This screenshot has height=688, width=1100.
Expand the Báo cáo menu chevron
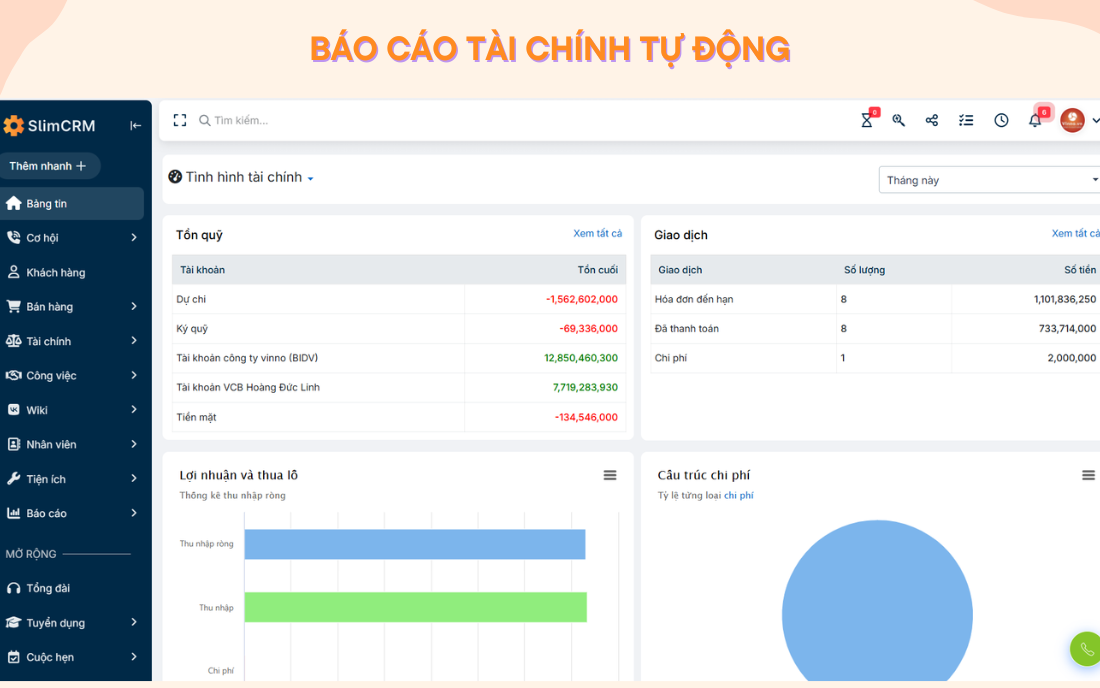pos(134,513)
